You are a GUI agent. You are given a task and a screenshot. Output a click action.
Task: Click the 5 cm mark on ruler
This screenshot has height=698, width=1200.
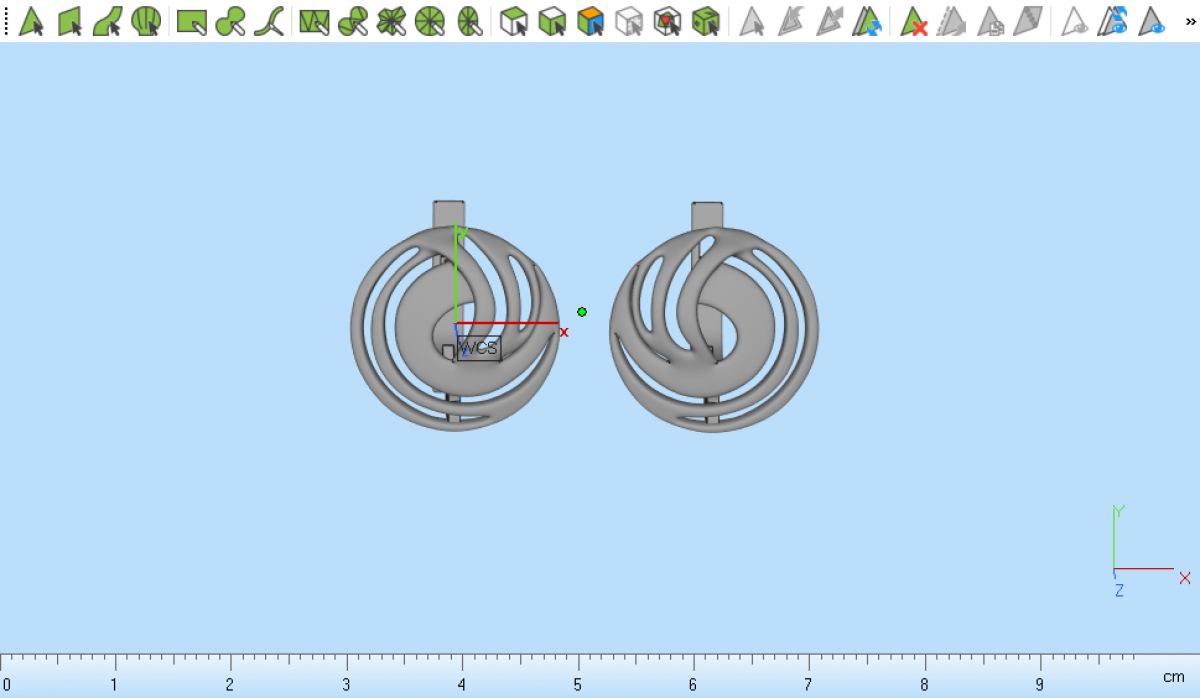[577, 684]
